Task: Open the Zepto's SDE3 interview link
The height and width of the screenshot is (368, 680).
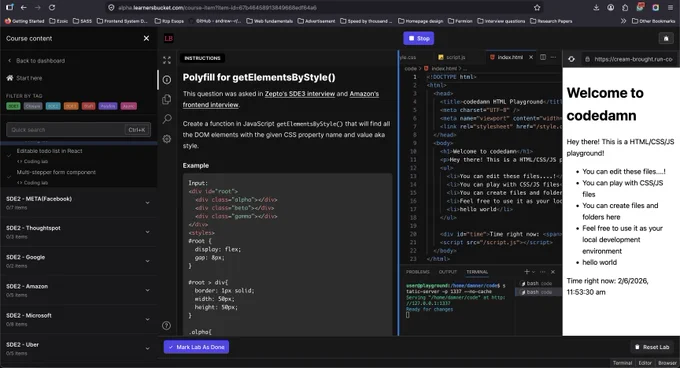Action: pyautogui.click(x=300, y=94)
